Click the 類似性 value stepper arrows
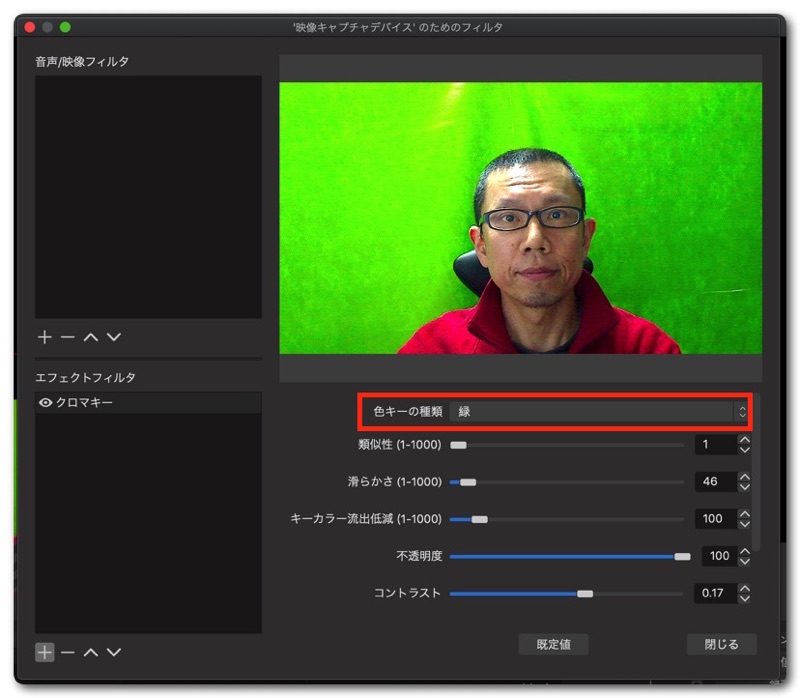 click(x=743, y=444)
